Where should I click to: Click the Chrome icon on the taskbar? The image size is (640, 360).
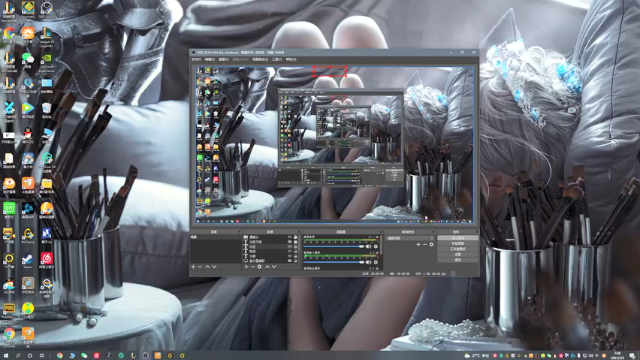pos(60,356)
